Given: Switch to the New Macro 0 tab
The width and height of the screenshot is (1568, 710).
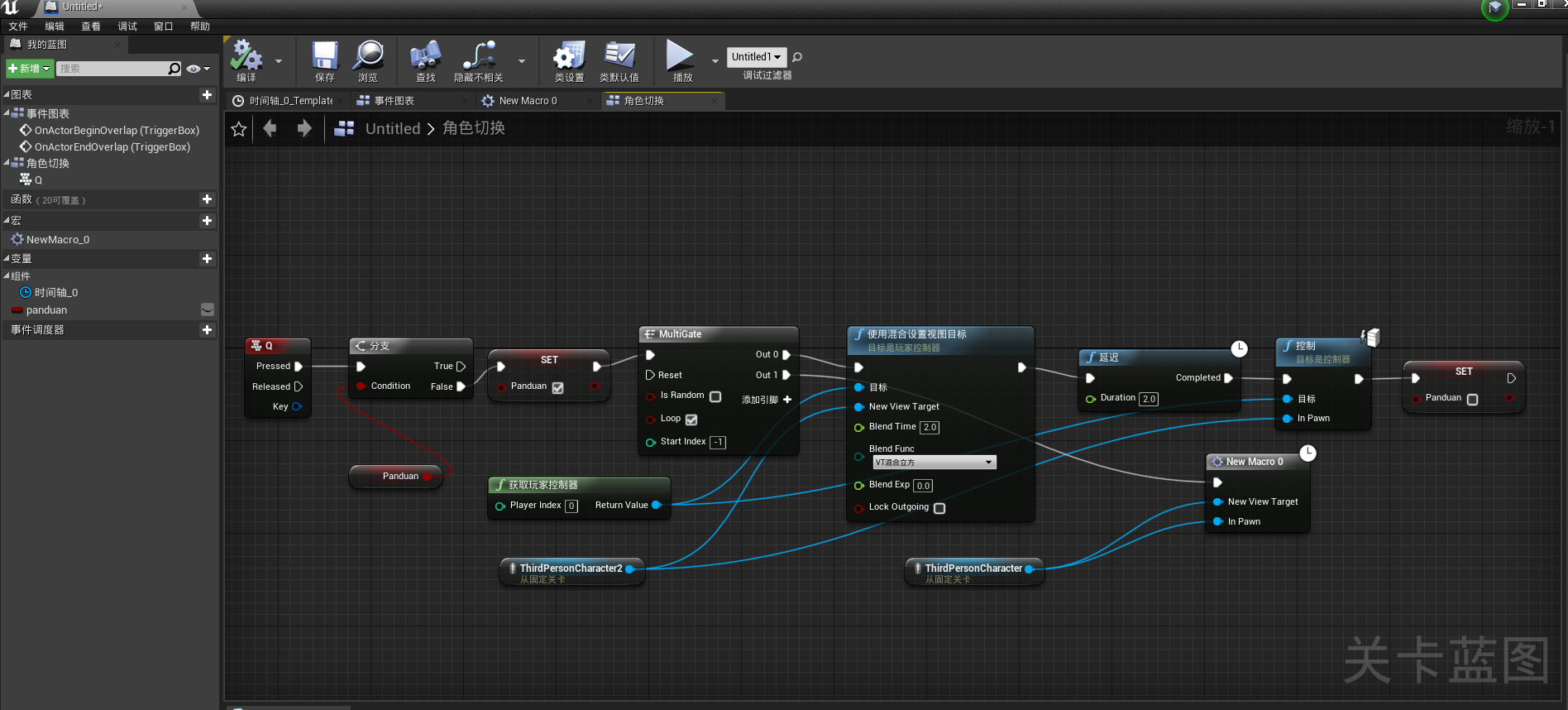Looking at the screenshot, I should 528,101.
